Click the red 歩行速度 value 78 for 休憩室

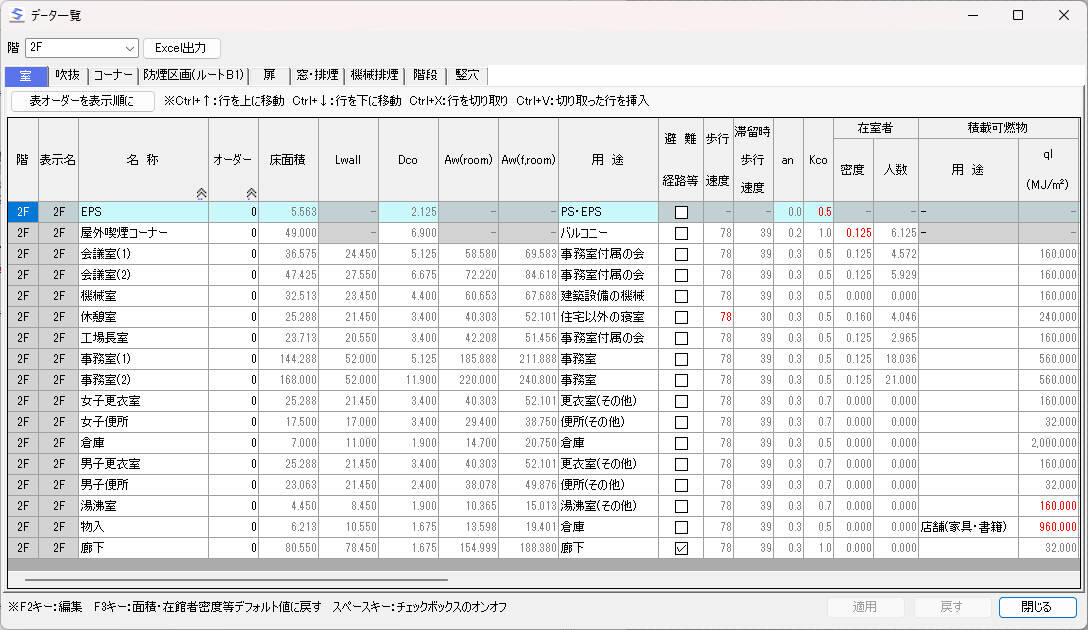tap(719, 317)
